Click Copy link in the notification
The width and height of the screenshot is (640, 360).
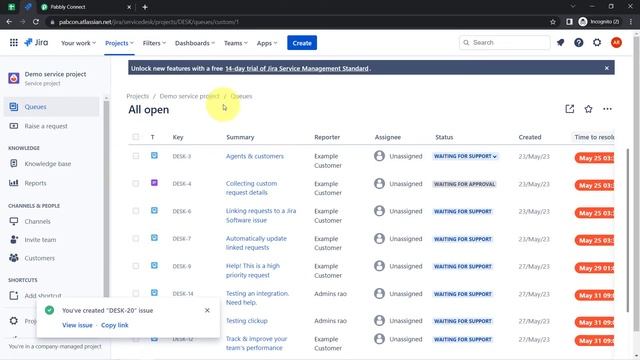pyautogui.click(x=115, y=325)
